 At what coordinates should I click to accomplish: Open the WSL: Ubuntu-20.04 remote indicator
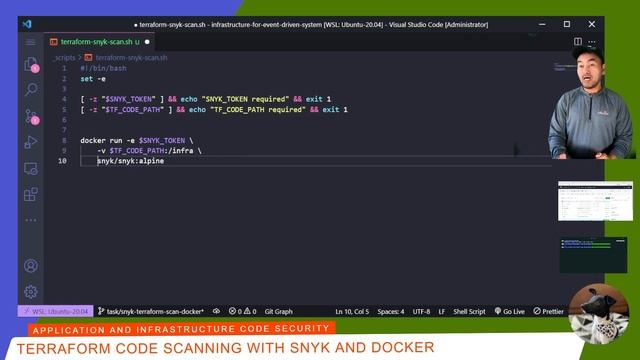pyautogui.click(x=56, y=311)
